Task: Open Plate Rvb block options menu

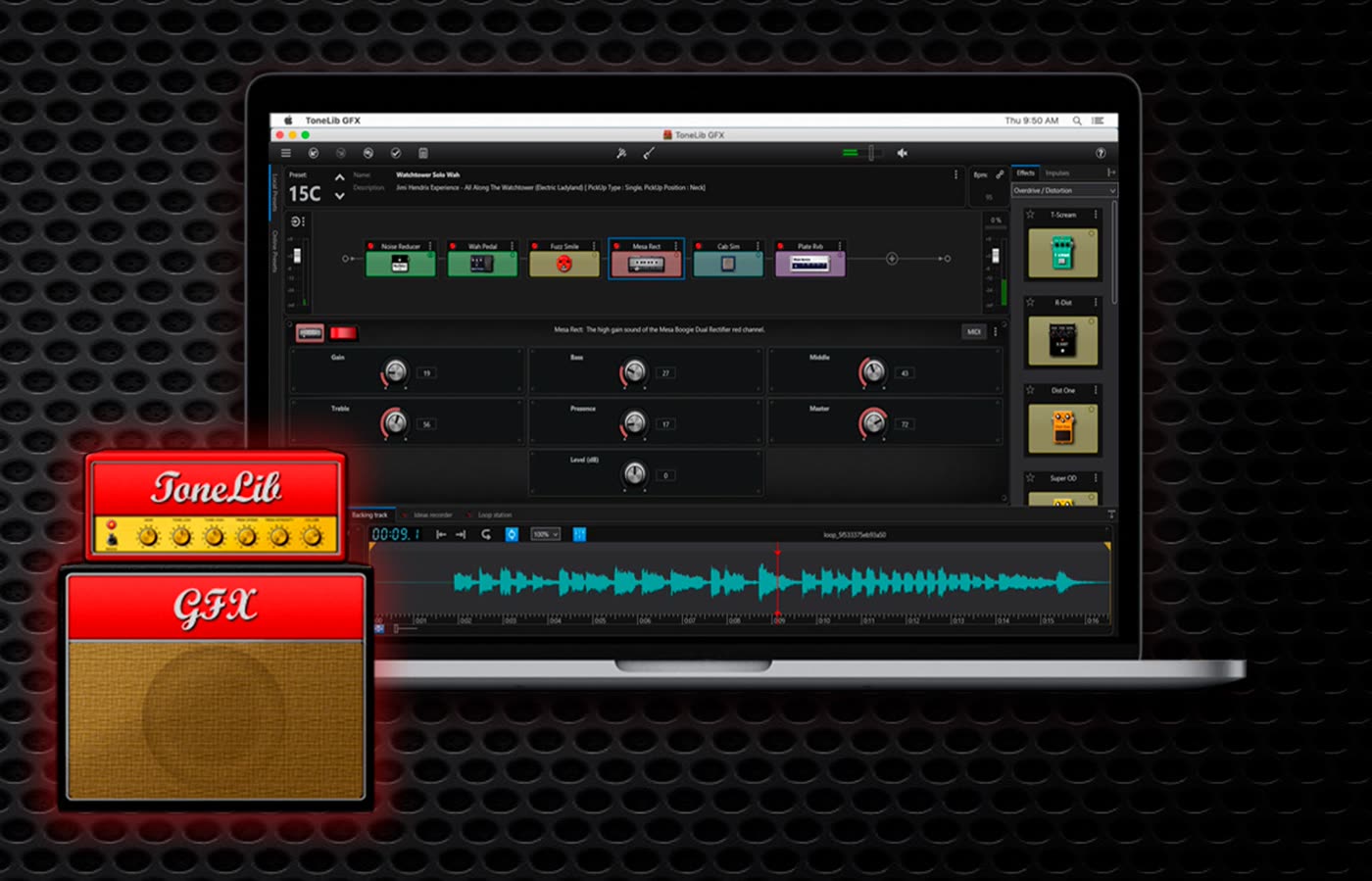Action: (840, 246)
